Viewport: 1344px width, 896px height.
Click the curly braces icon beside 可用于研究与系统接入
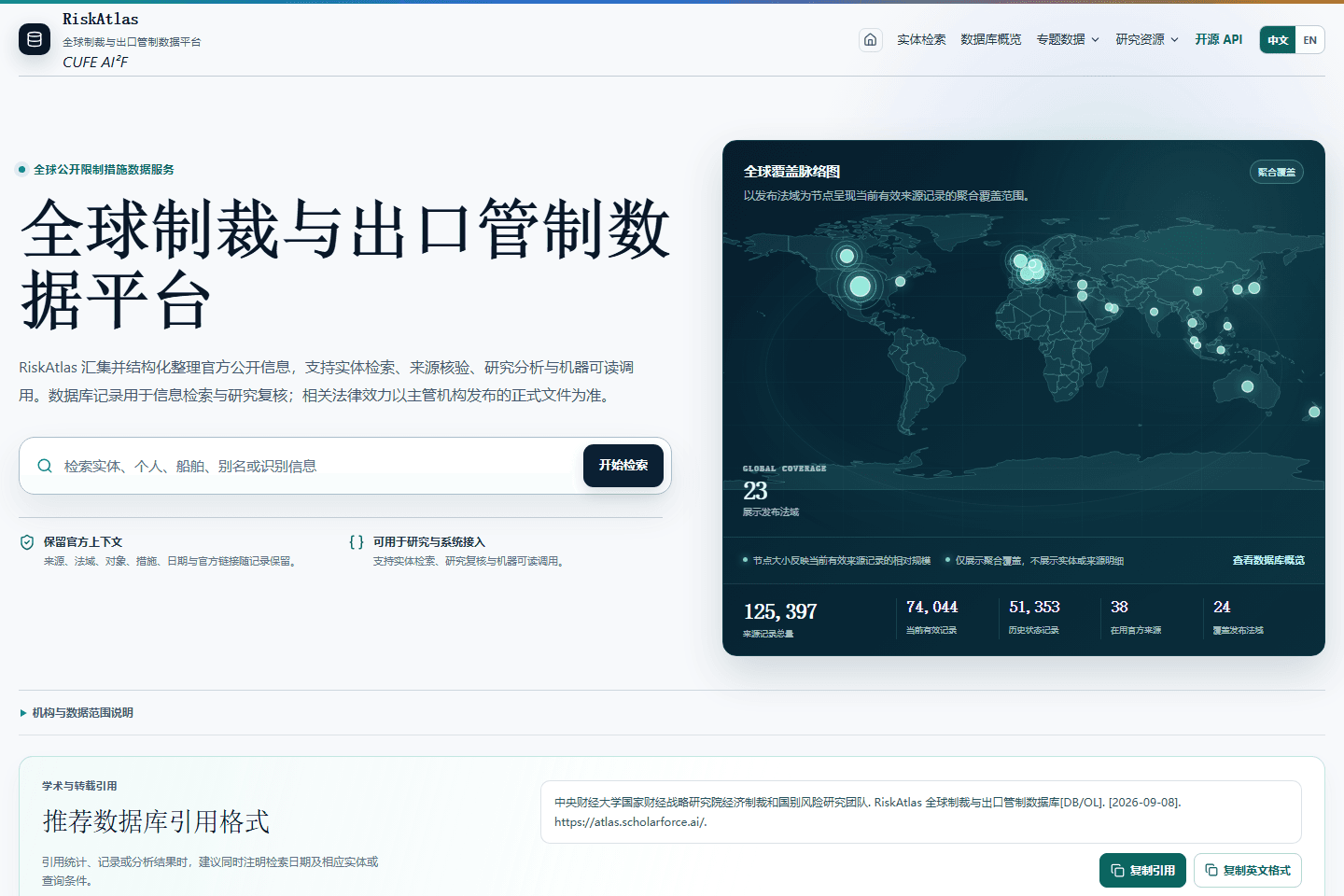357,542
